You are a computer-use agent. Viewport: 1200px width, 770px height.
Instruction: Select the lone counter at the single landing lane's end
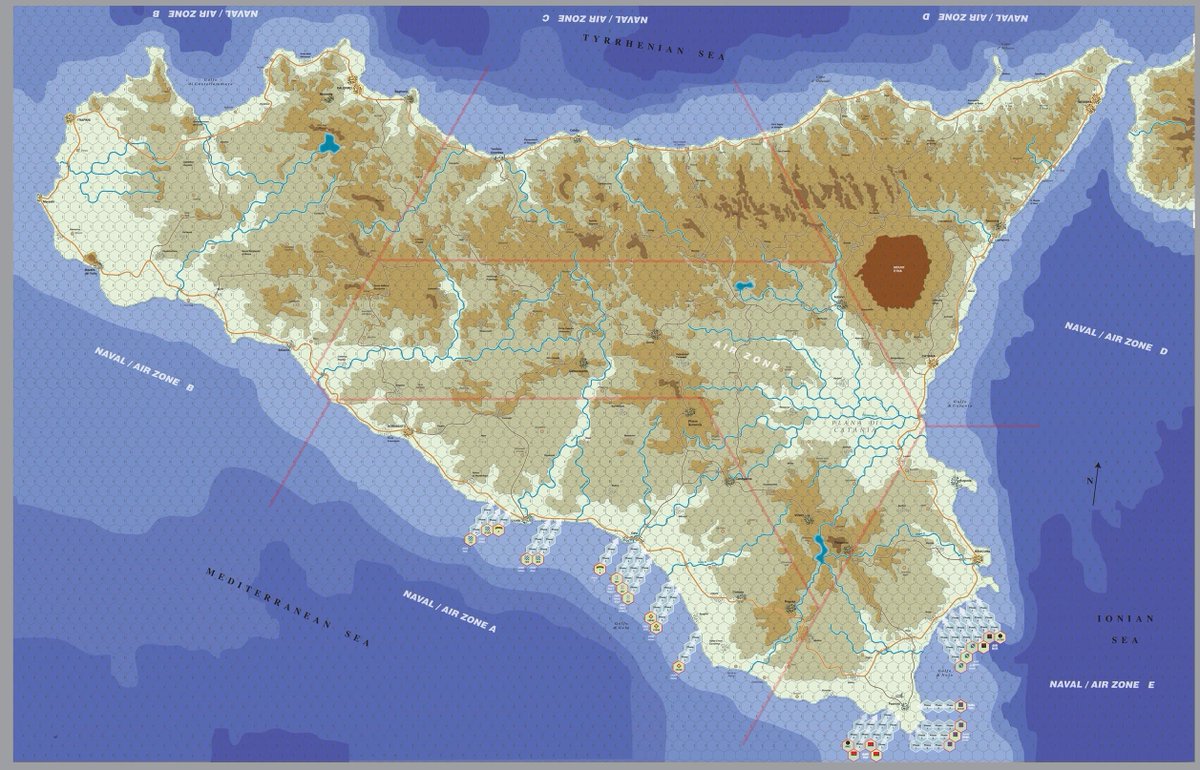pyautogui.click(x=679, y=665)
